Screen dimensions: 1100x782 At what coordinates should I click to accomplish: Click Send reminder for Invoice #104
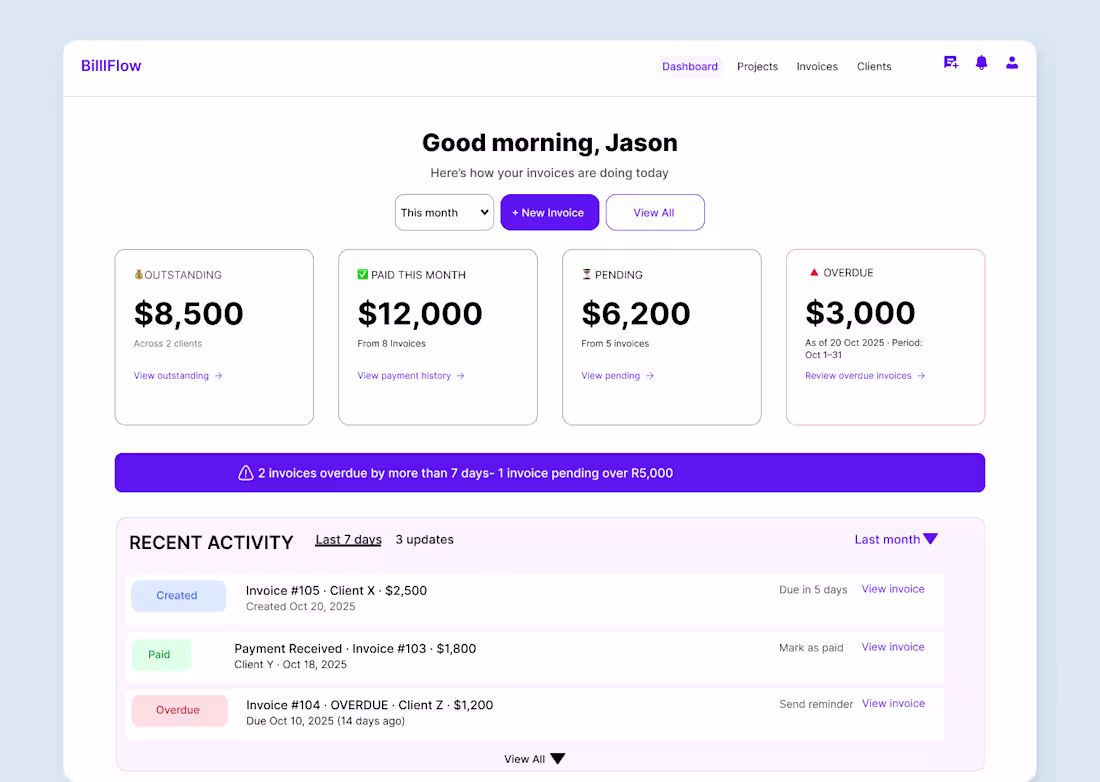coord(816,704)
